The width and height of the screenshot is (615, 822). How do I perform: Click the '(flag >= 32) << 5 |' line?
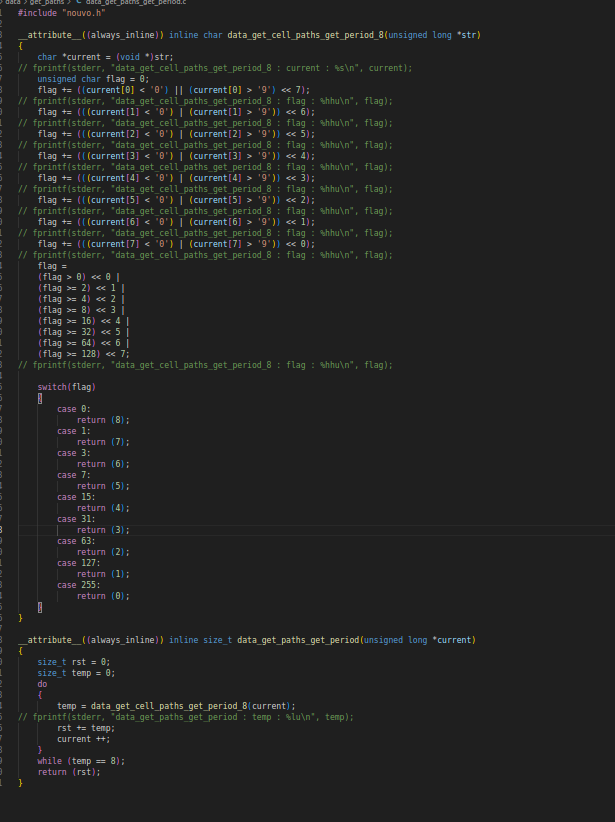click(83, 332)
